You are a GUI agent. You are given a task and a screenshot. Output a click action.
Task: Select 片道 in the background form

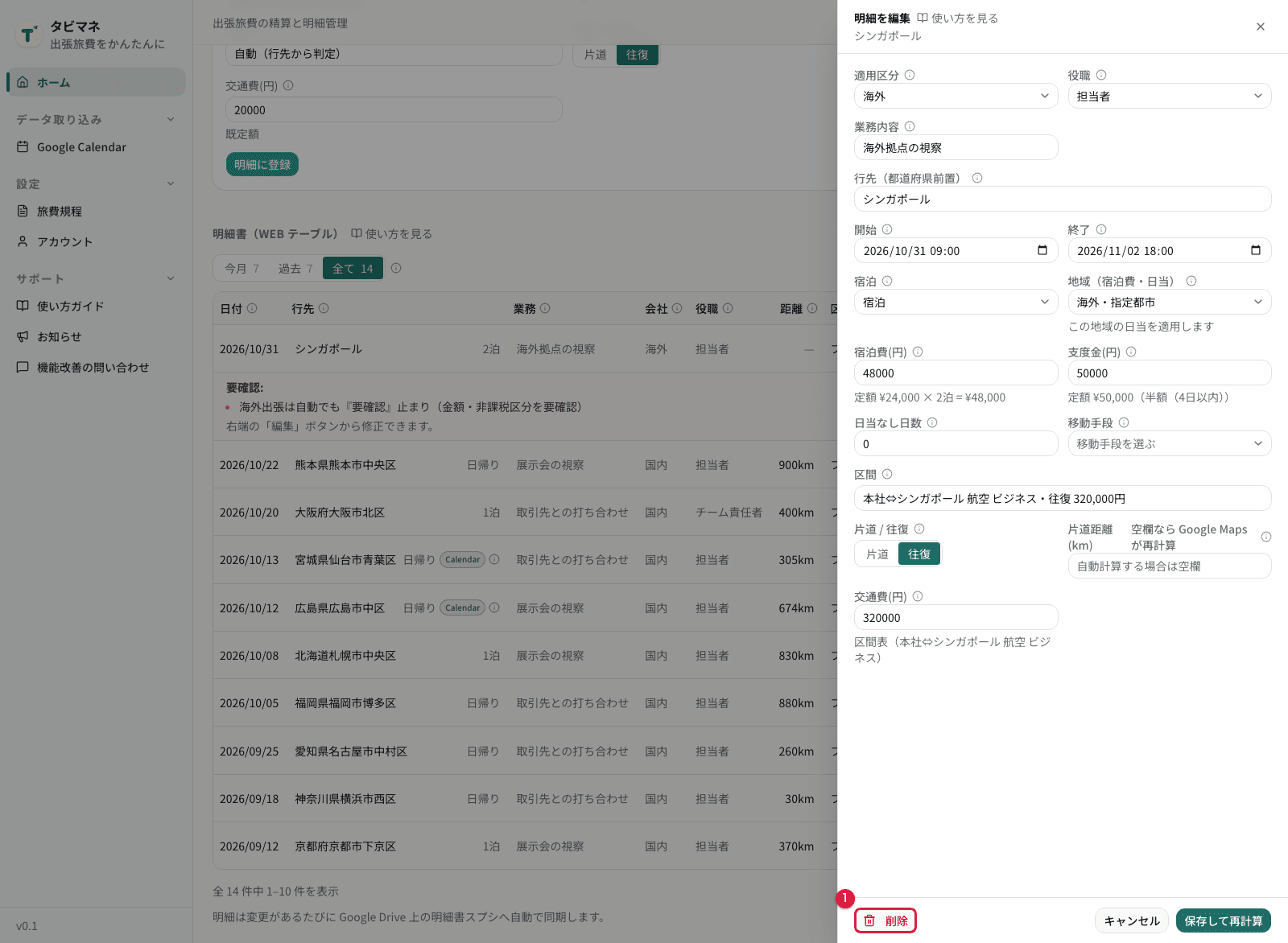(x=596, y=55)
